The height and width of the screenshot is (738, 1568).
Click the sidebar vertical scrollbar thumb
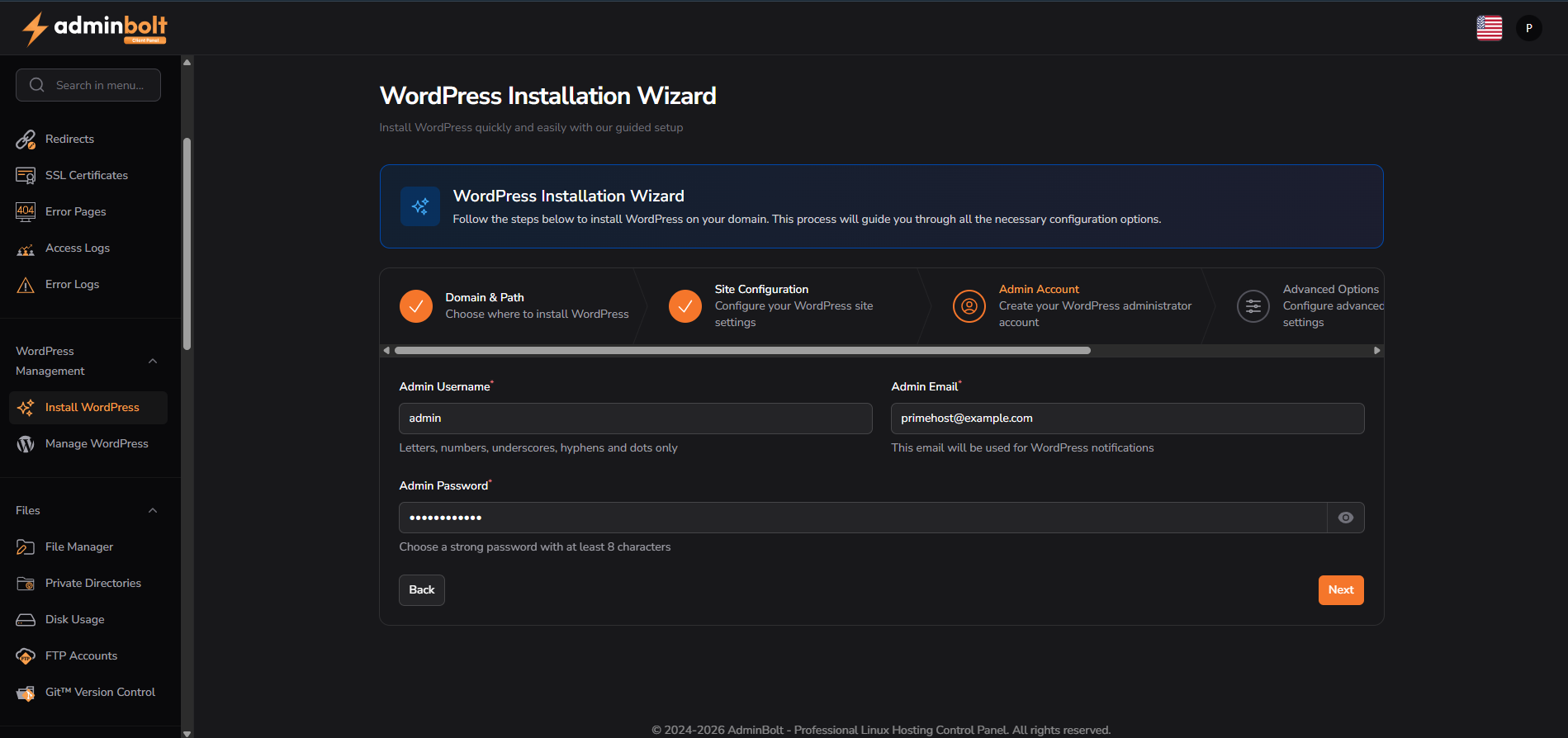click(x=187, y=244)
